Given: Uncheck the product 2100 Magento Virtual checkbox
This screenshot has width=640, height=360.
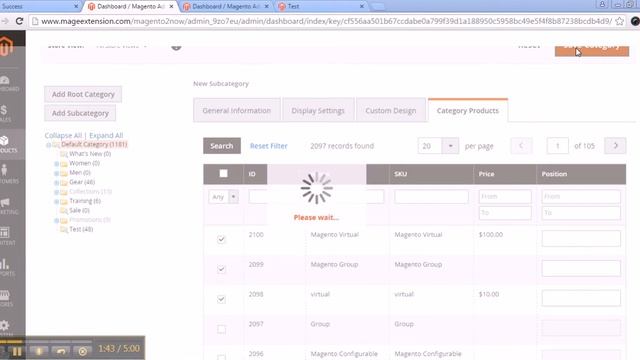Looking at the screenshot, I should pos(221,239).
